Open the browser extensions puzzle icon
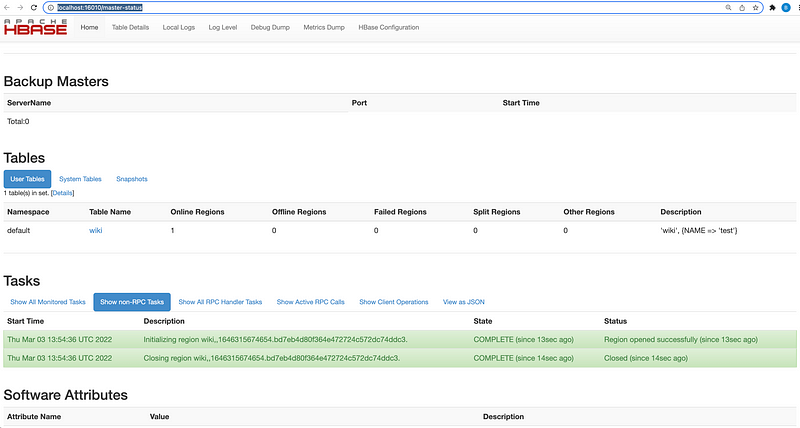 [772, 6]
